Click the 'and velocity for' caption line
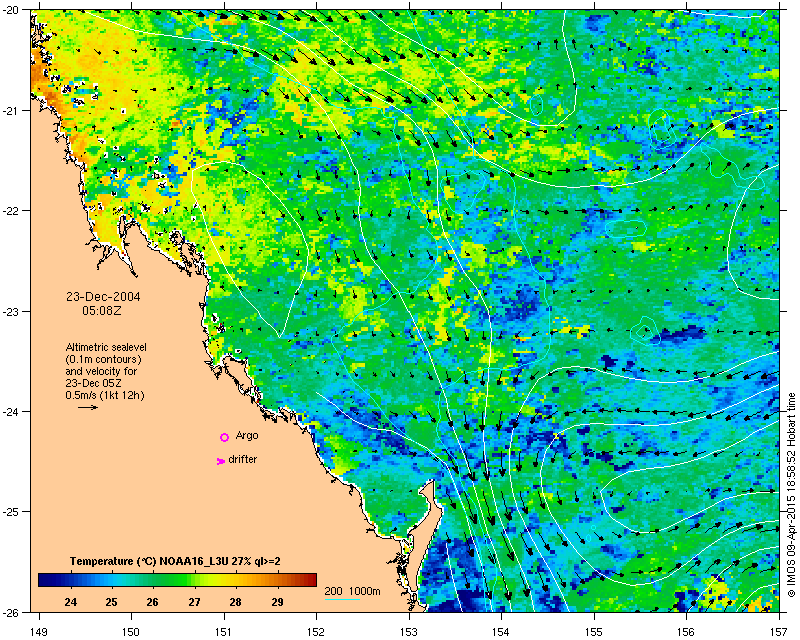 [x=101, y=371]
